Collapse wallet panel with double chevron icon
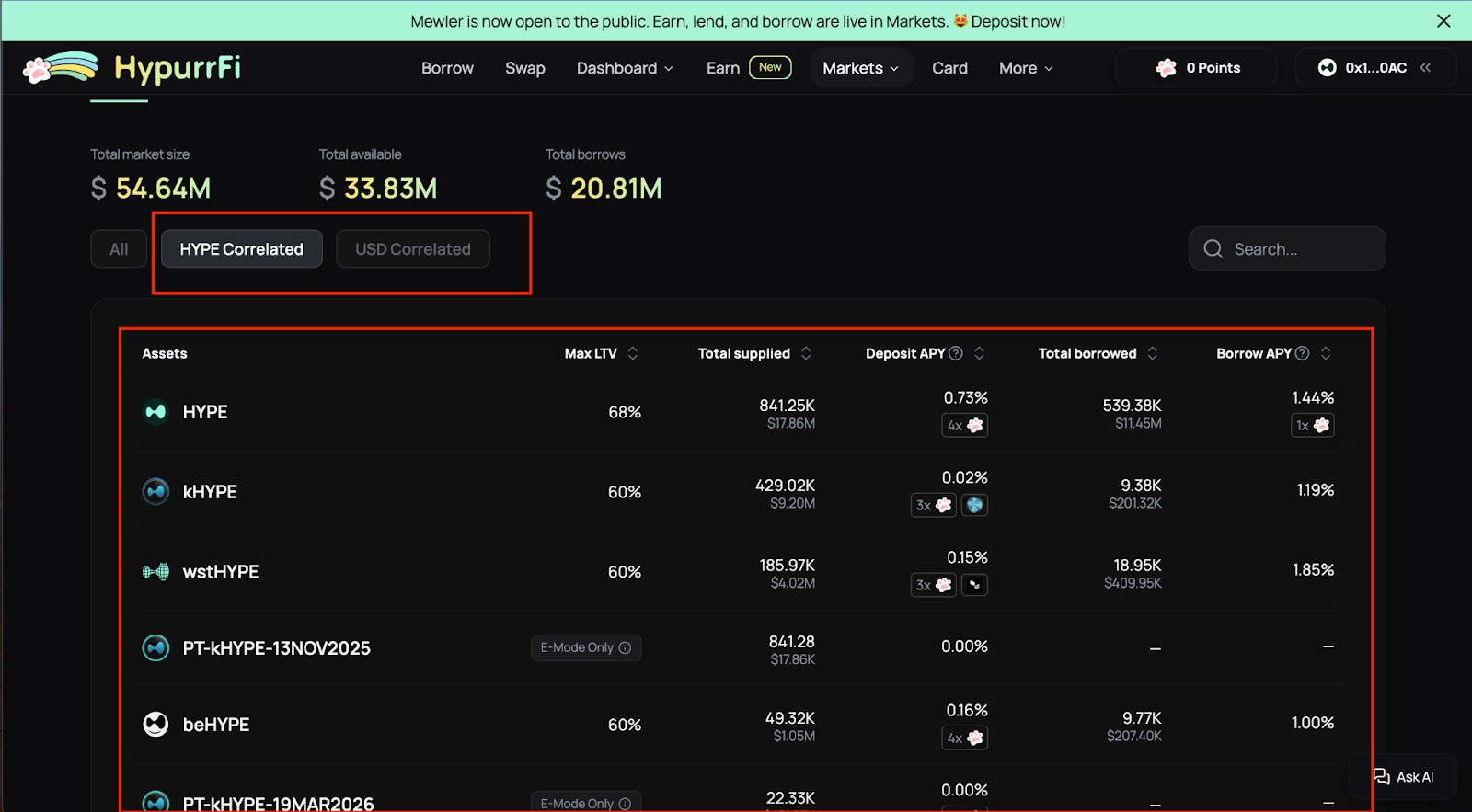1472x812 pixels. point(1426,67)
